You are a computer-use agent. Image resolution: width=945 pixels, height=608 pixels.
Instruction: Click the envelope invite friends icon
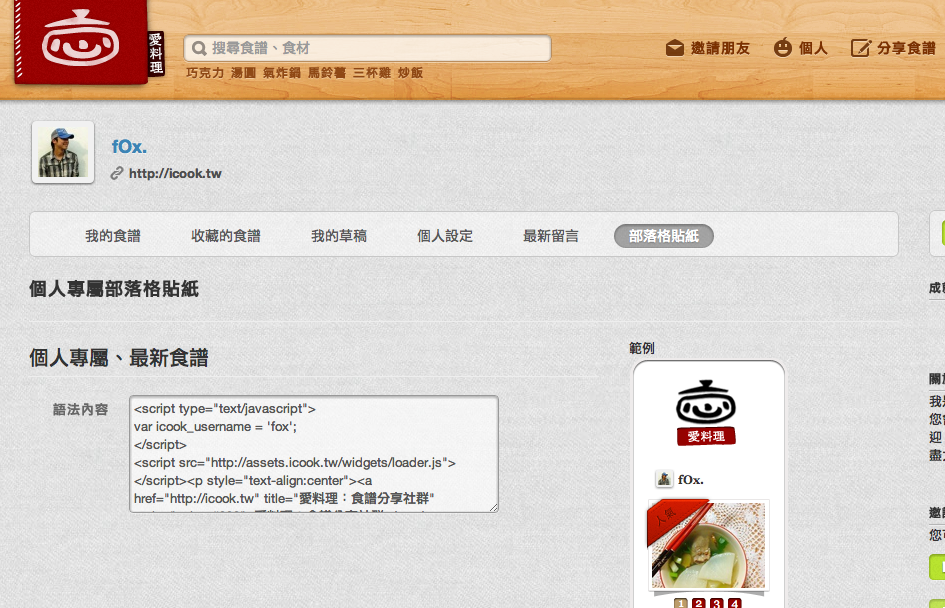674,48
